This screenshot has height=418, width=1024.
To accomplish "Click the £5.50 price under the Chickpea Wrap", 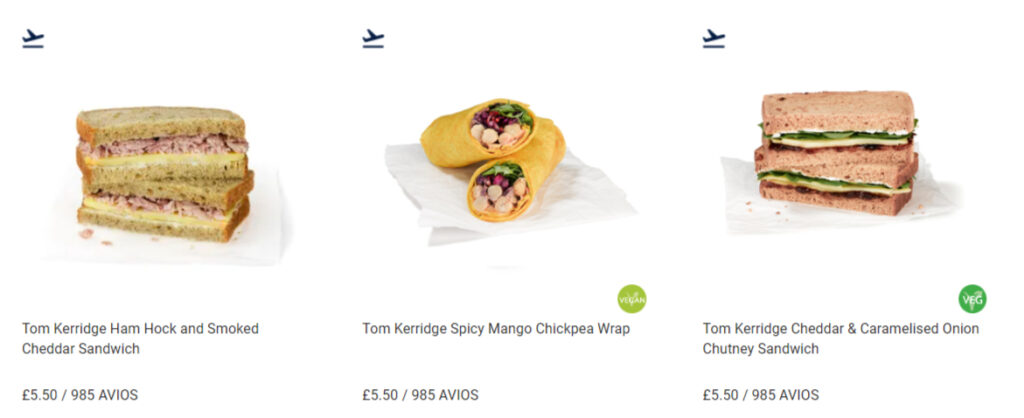I will click(380, 395).
